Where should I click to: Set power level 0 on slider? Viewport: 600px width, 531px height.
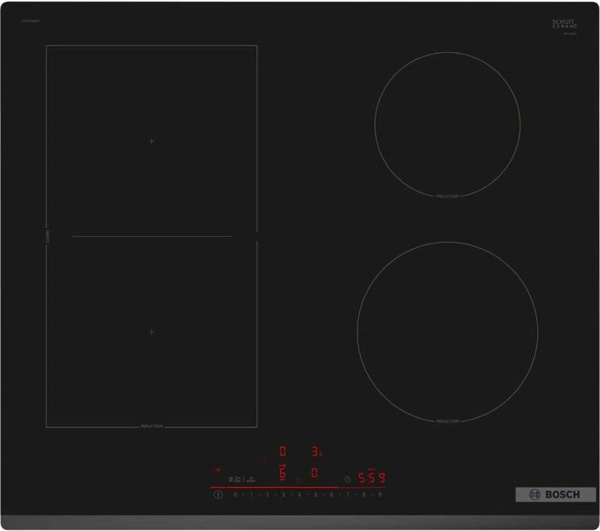coord(235,494)
